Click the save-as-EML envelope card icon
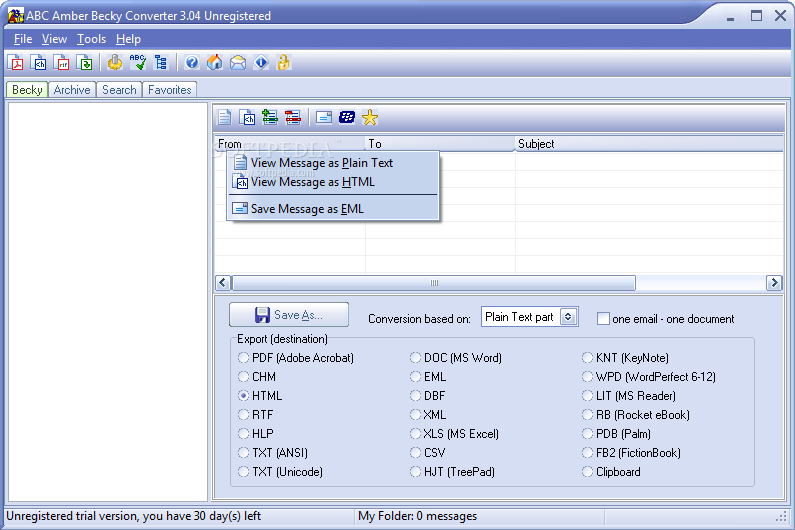 tap(323, 118)
